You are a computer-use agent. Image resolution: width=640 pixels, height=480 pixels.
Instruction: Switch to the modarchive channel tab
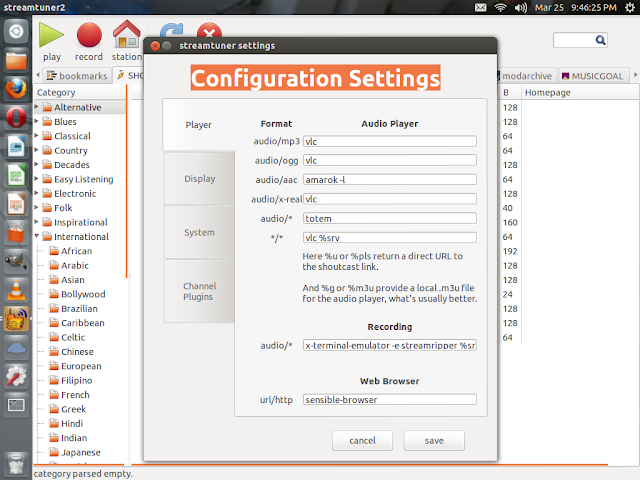[526, 76]
